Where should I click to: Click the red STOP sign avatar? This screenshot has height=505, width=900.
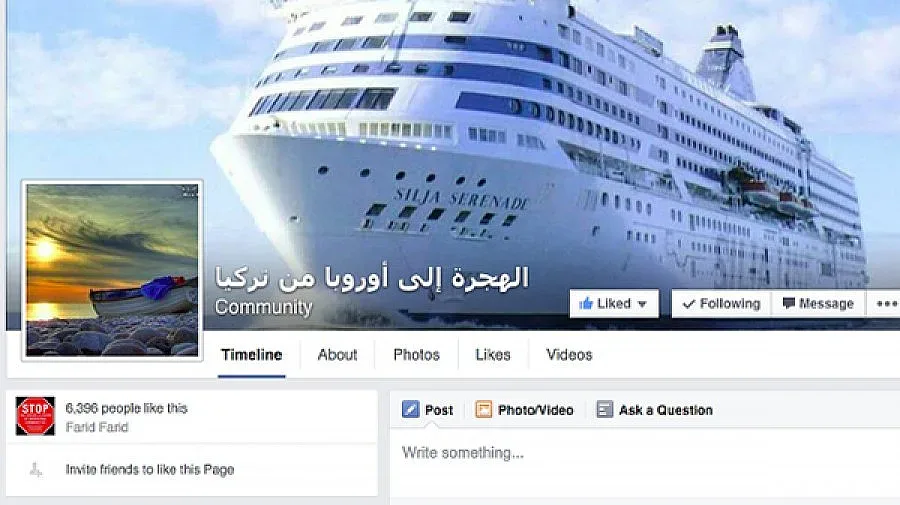[x=35, y=416]
